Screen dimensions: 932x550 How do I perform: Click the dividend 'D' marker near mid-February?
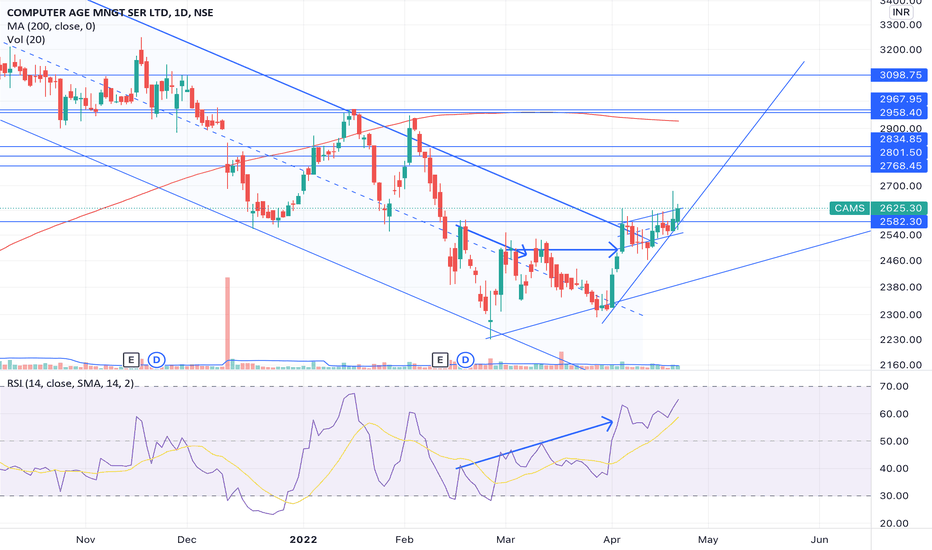[x=465, y=360]
